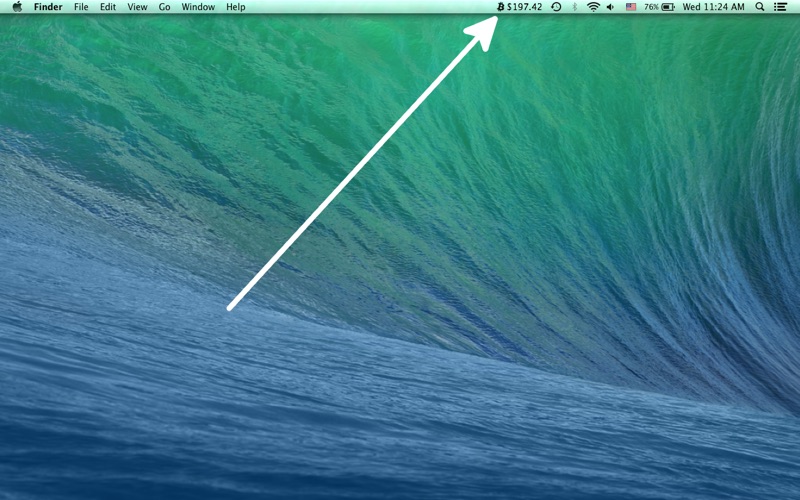The width and height of the screenshot is (800, 500).
Task: Open the Finder application menu
Action: click(48, 7)
